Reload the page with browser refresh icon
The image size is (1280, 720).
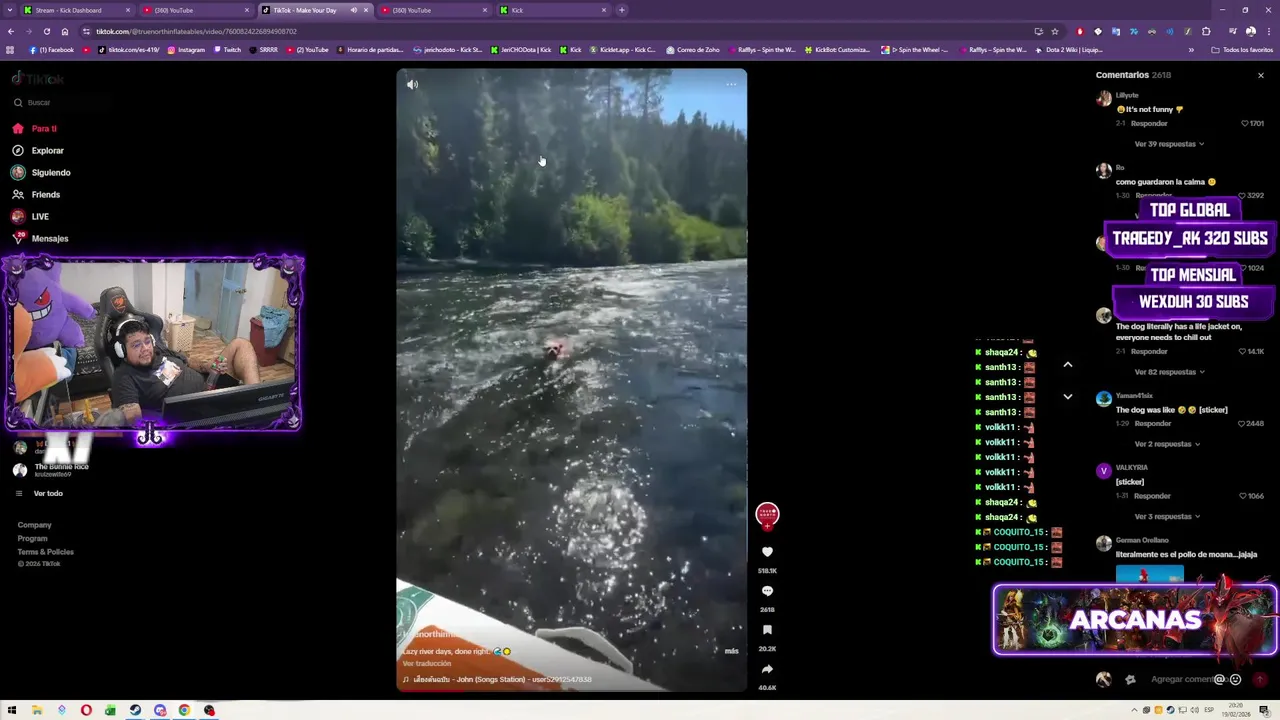pyautogui.click(x=47, y=31)
